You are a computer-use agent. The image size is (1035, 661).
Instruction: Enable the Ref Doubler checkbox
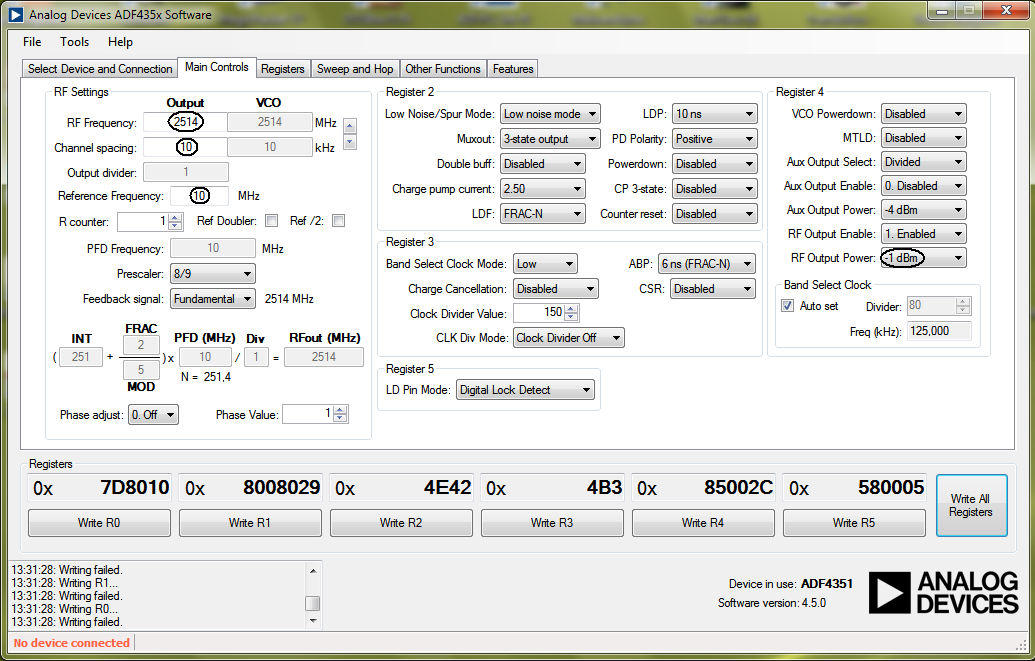pyautogui.click(x=271, y=221)
